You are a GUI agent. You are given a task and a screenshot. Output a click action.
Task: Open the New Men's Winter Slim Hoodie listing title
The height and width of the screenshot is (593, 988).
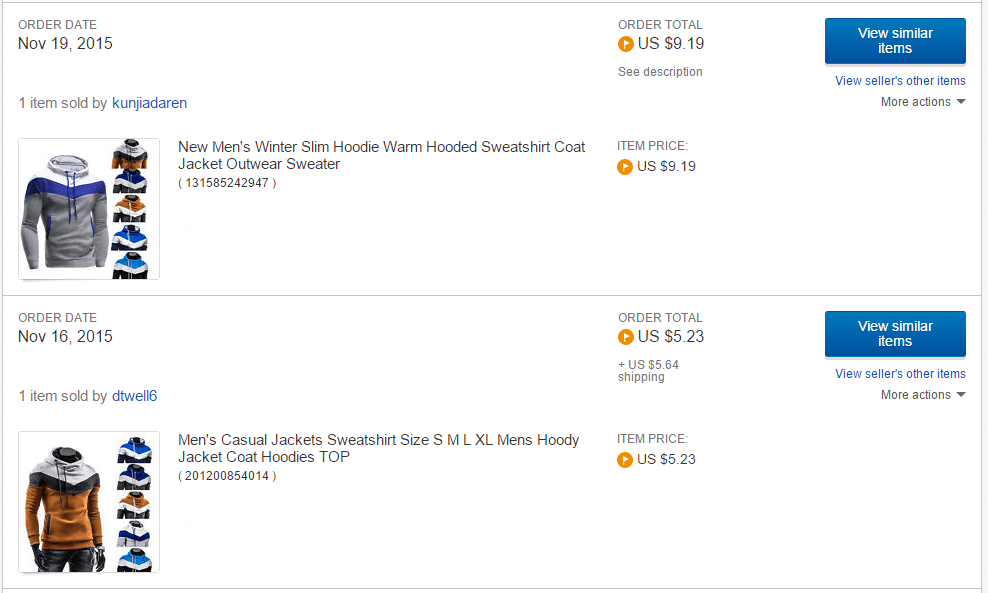(381, 155)
